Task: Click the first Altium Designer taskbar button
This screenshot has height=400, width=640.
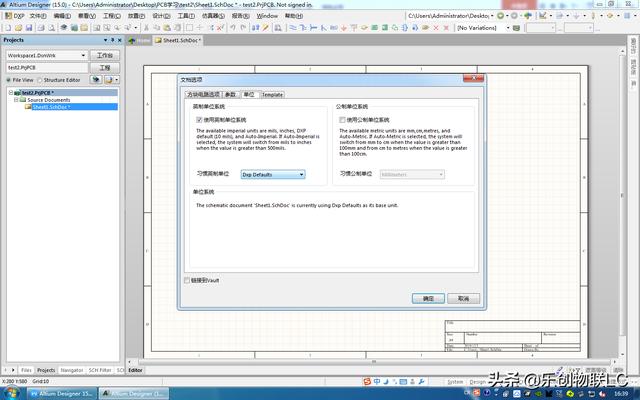Action: 62,393
